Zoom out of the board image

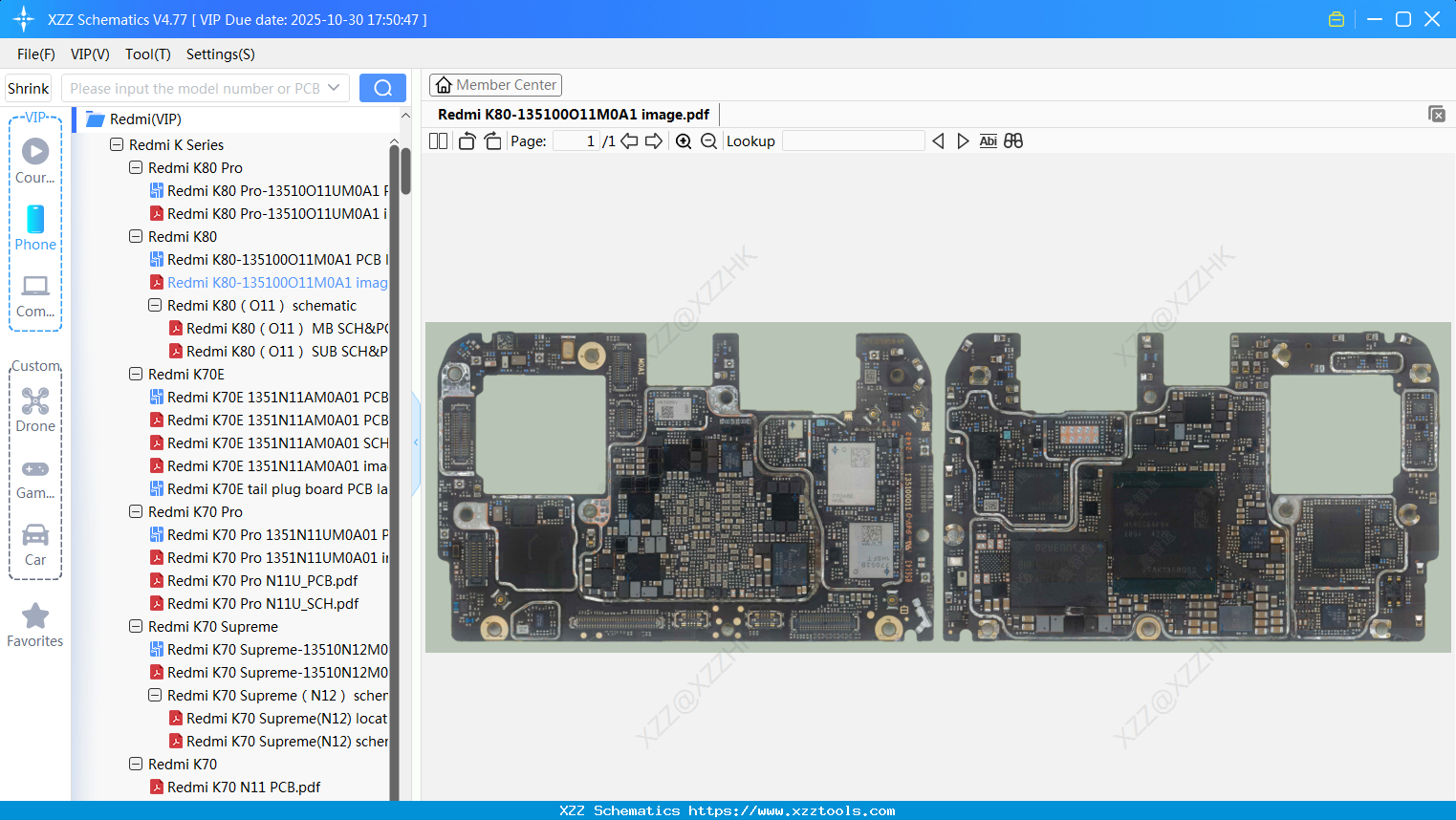point(708,140)
